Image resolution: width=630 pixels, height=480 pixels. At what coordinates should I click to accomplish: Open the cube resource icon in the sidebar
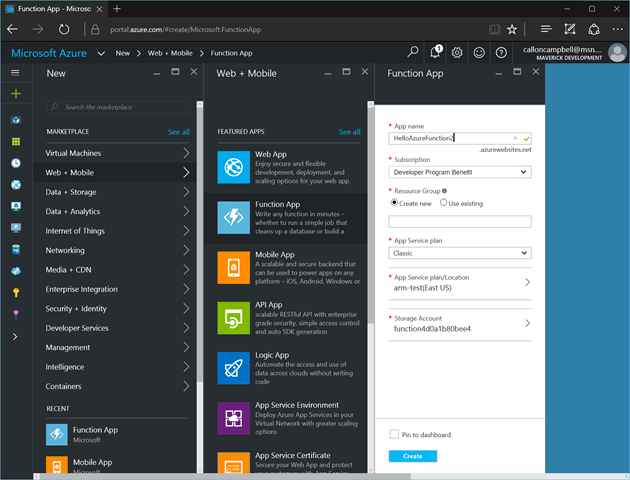pos(16,120)
